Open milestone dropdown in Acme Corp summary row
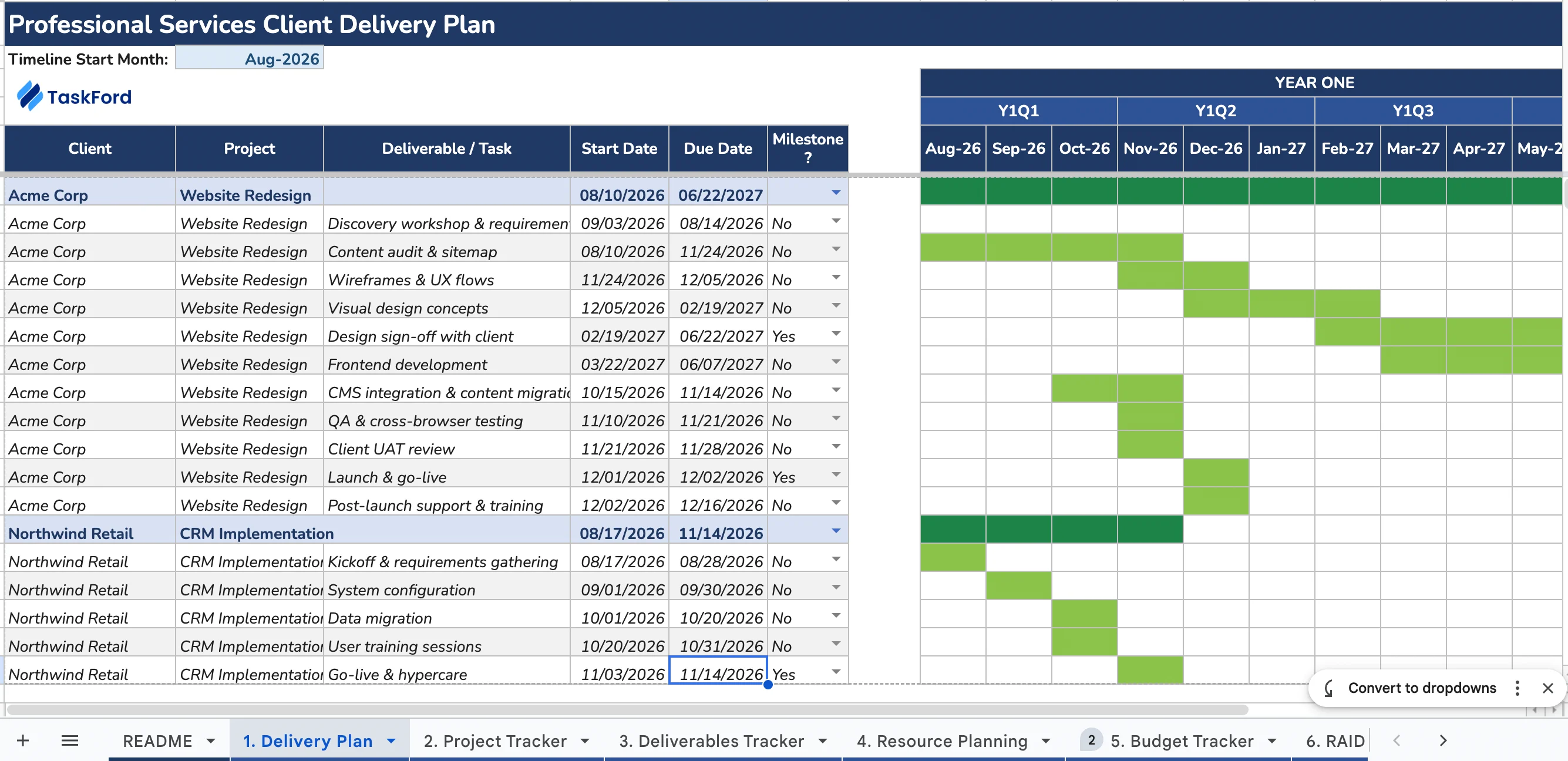Image resolution: width=1568 pixels, height=761 pixels. point(836,193)
